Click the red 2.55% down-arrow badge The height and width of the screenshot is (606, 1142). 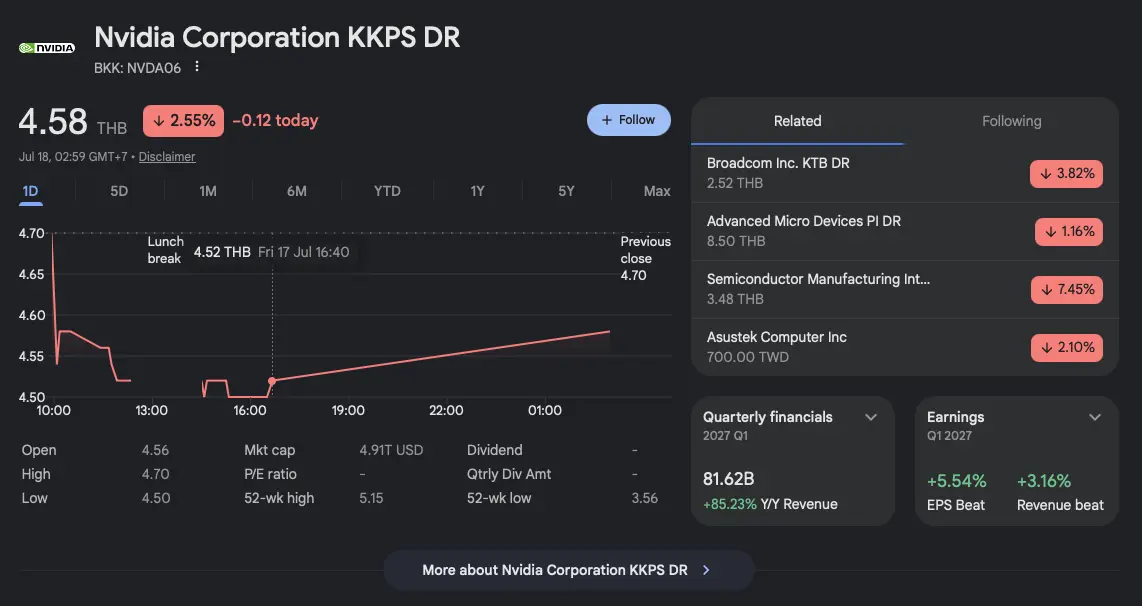point(184,121)
